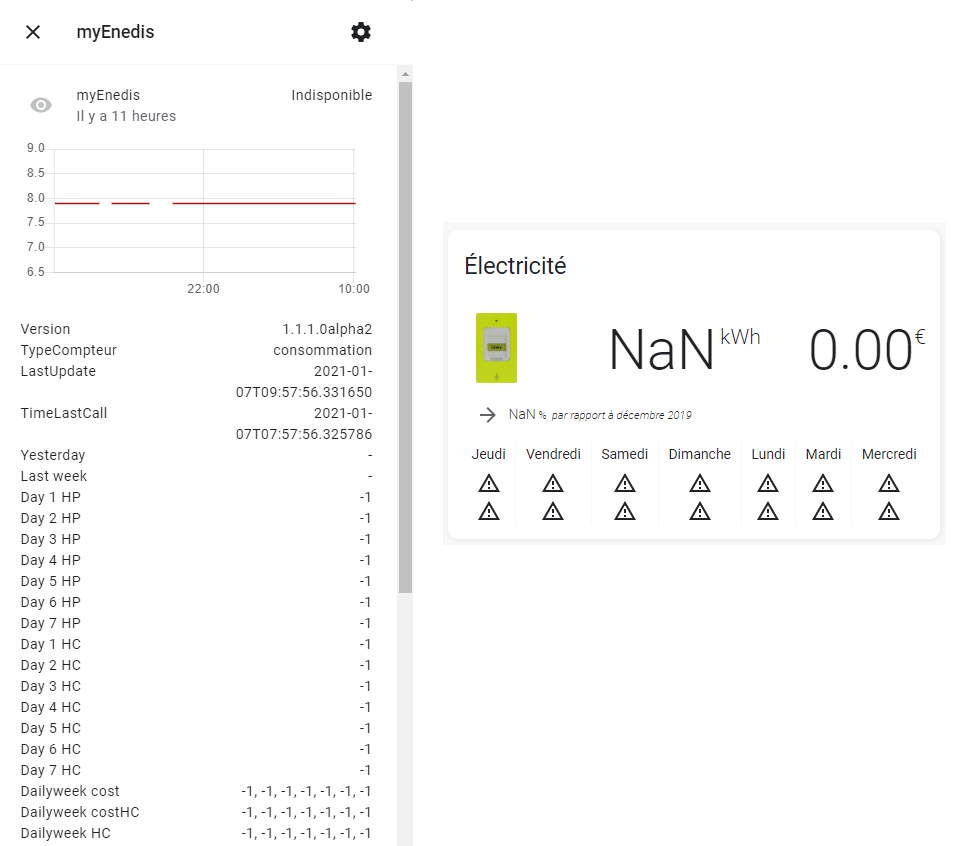Click the 0.00 € cost value
Image resolution: width=959 pixels, height=846 pixels.
point(867,349)
